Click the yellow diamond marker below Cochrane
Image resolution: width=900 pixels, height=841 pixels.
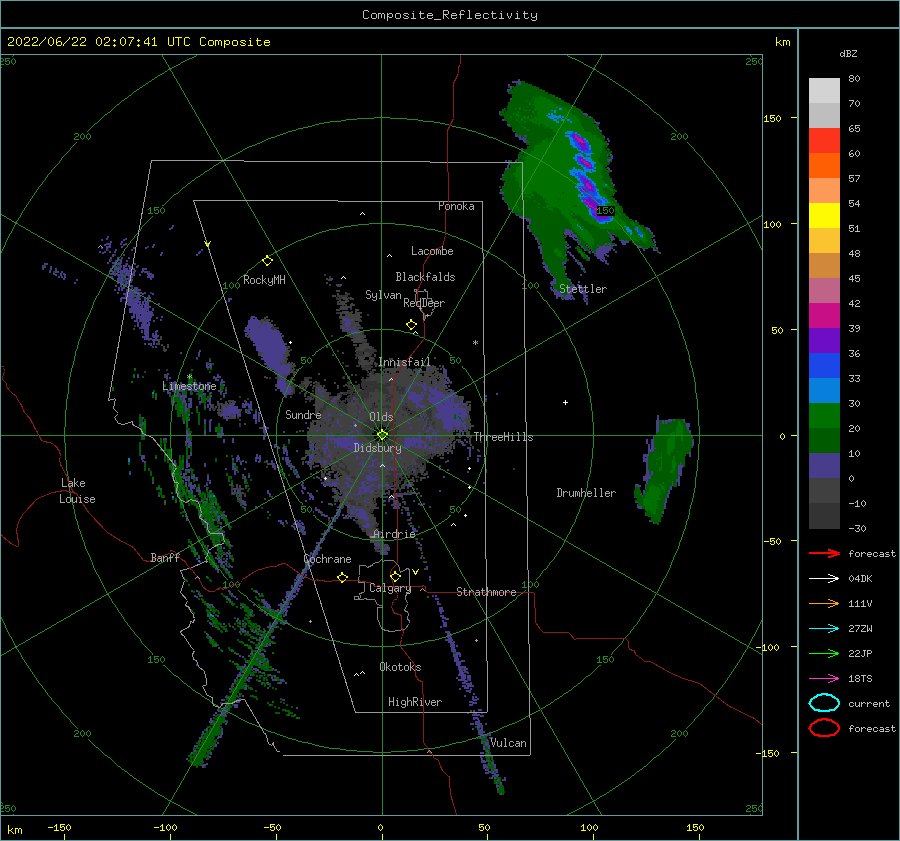pos(343,577)
